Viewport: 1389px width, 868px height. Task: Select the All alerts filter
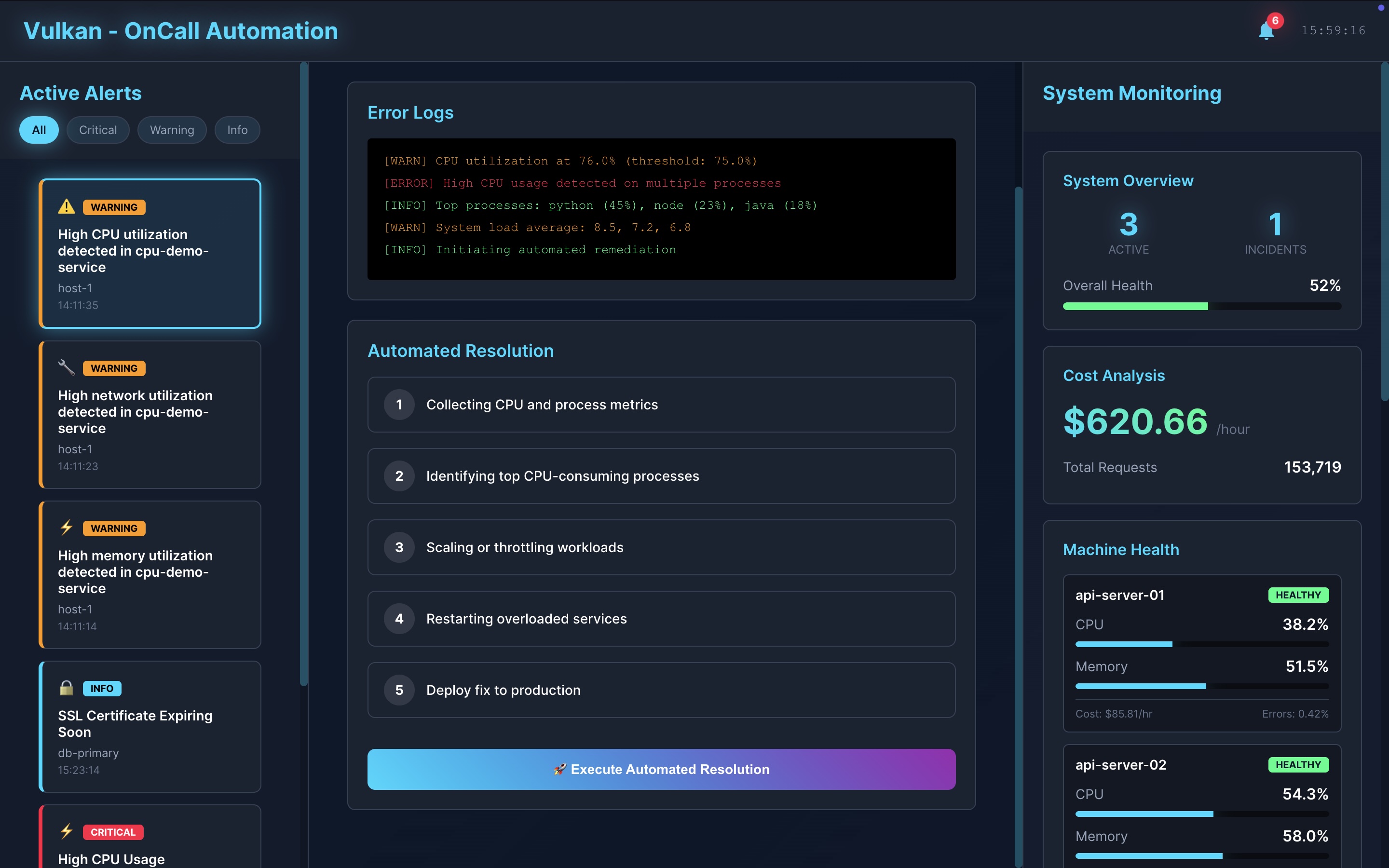tap(39, 130)
